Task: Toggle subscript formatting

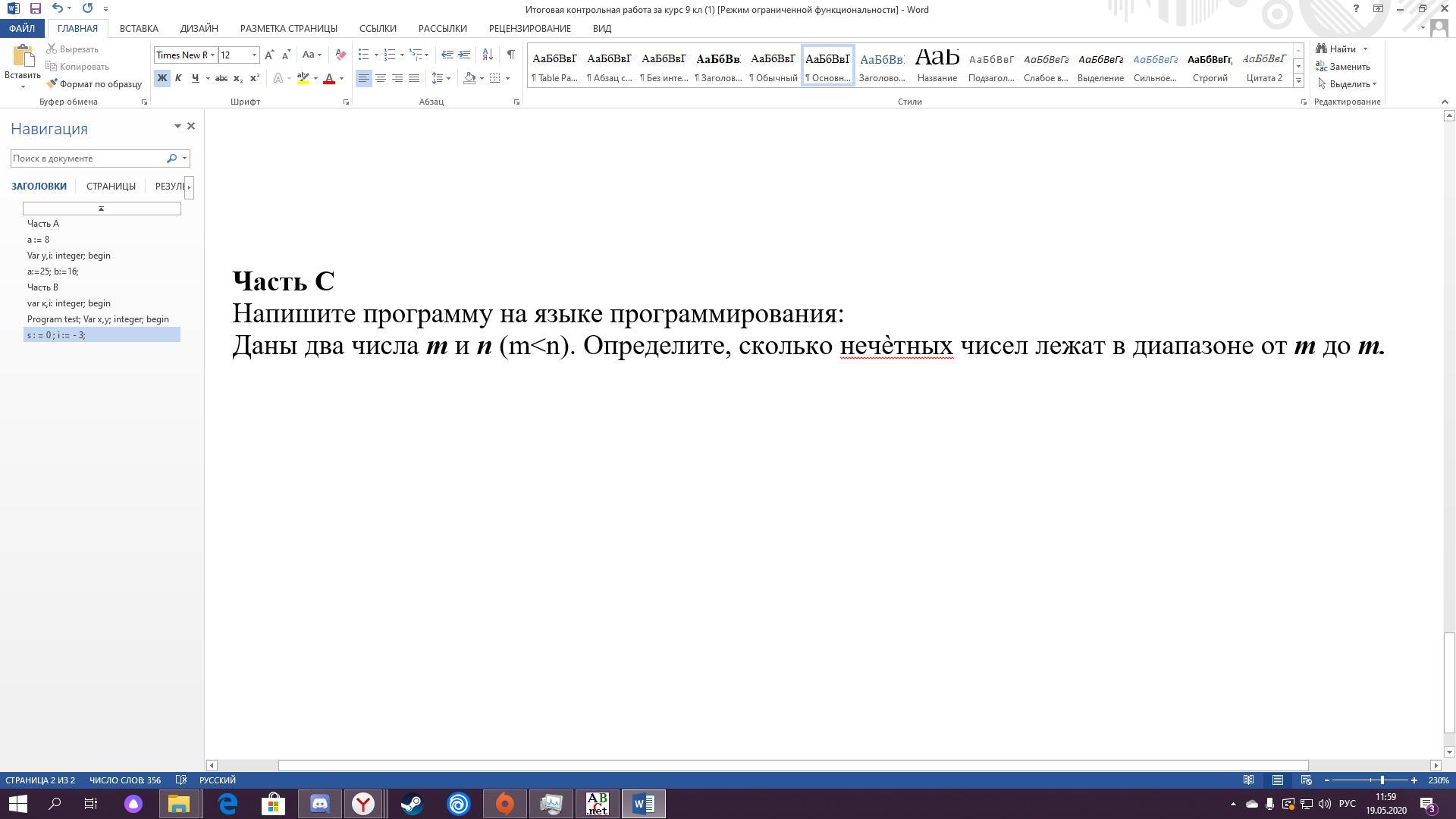Action: coord(238,78)
